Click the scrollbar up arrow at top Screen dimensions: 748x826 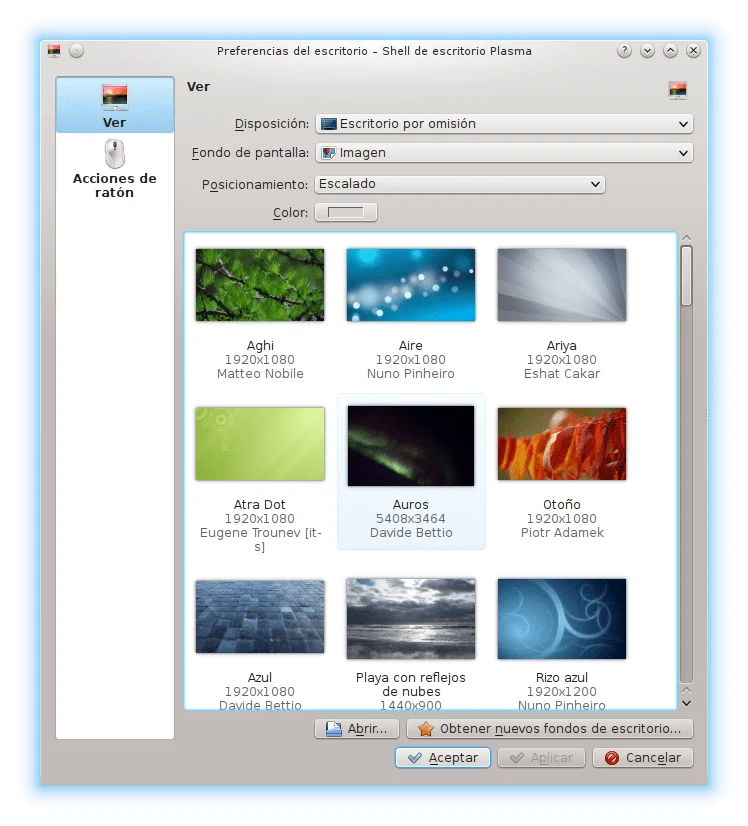click(x=686, y=238)
